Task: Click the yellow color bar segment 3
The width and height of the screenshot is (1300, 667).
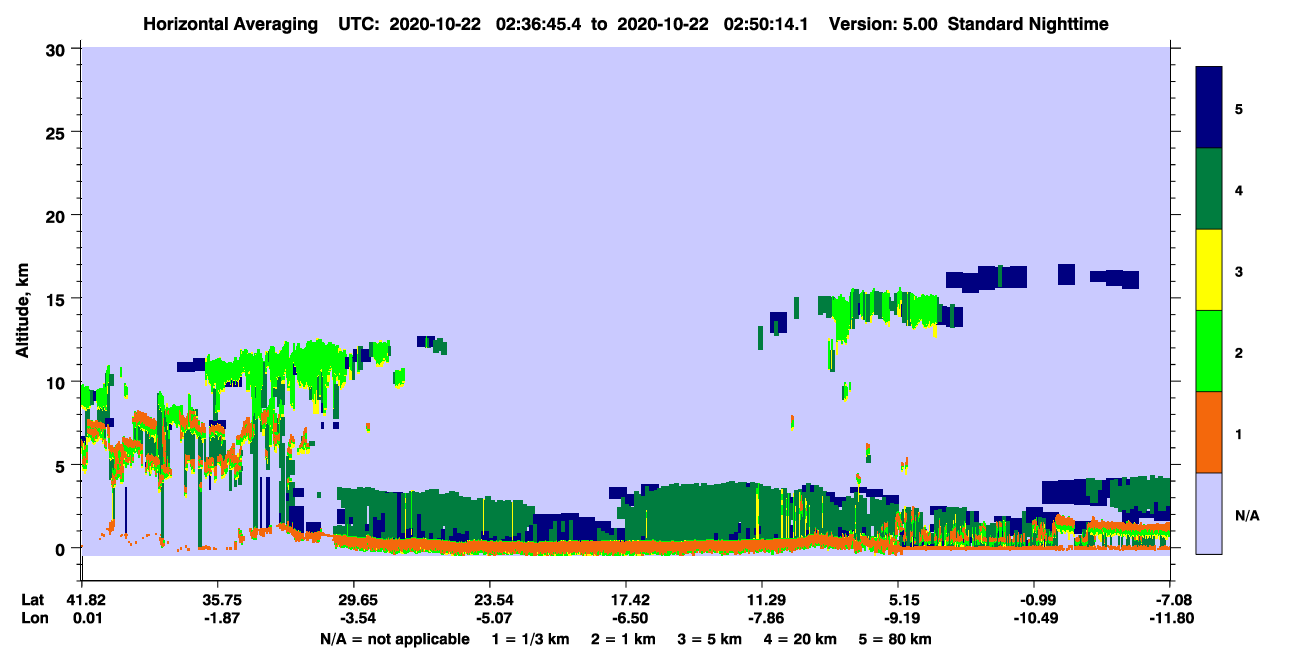Action: [1209, 270]
